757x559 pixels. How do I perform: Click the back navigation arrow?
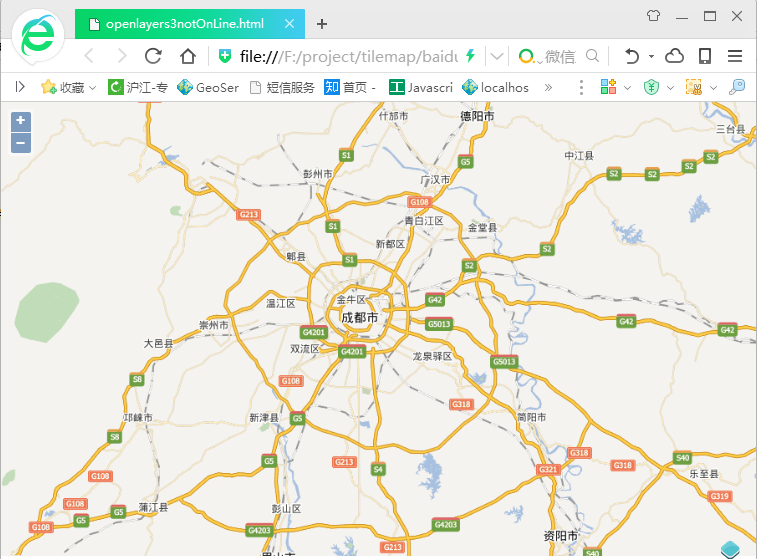pos(89,56)
